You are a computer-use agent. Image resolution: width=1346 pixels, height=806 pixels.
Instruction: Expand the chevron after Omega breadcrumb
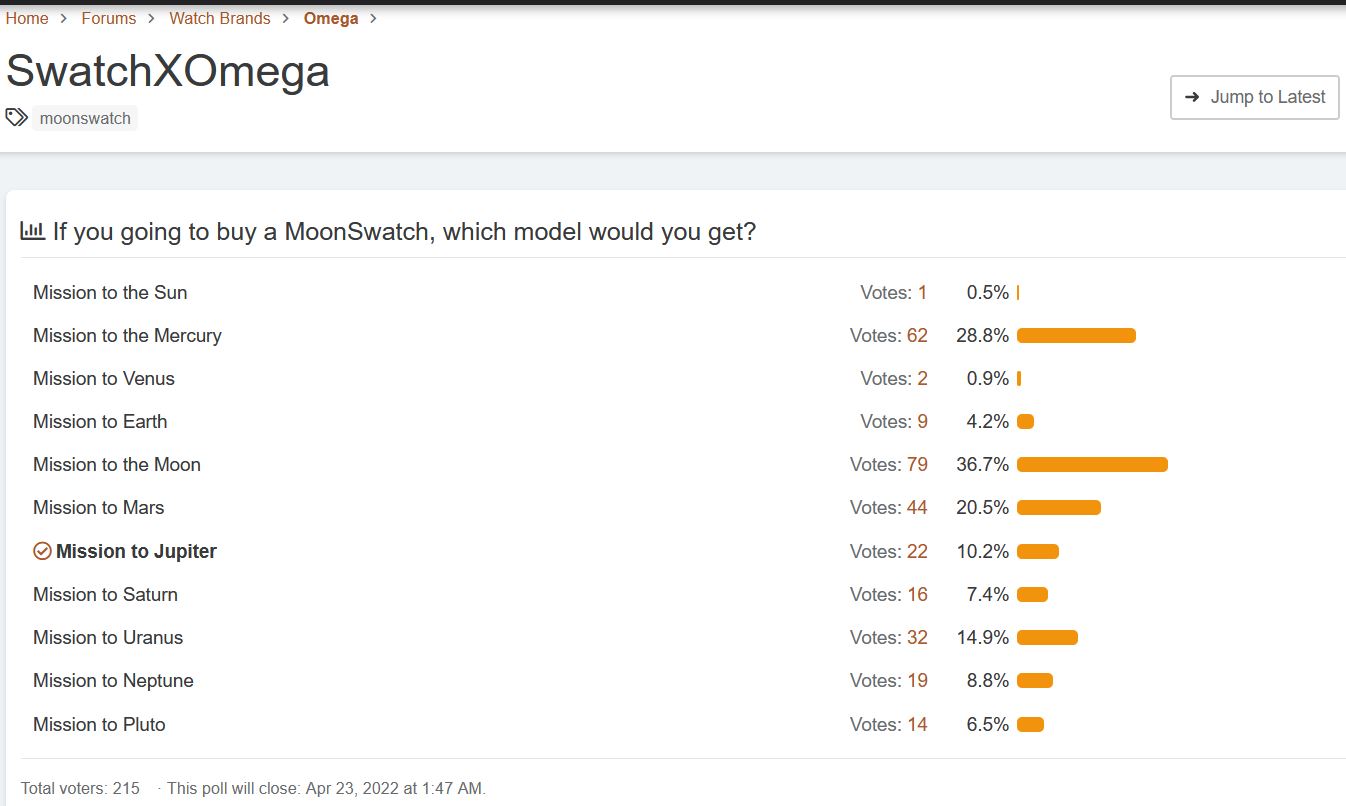click(374, 18)
